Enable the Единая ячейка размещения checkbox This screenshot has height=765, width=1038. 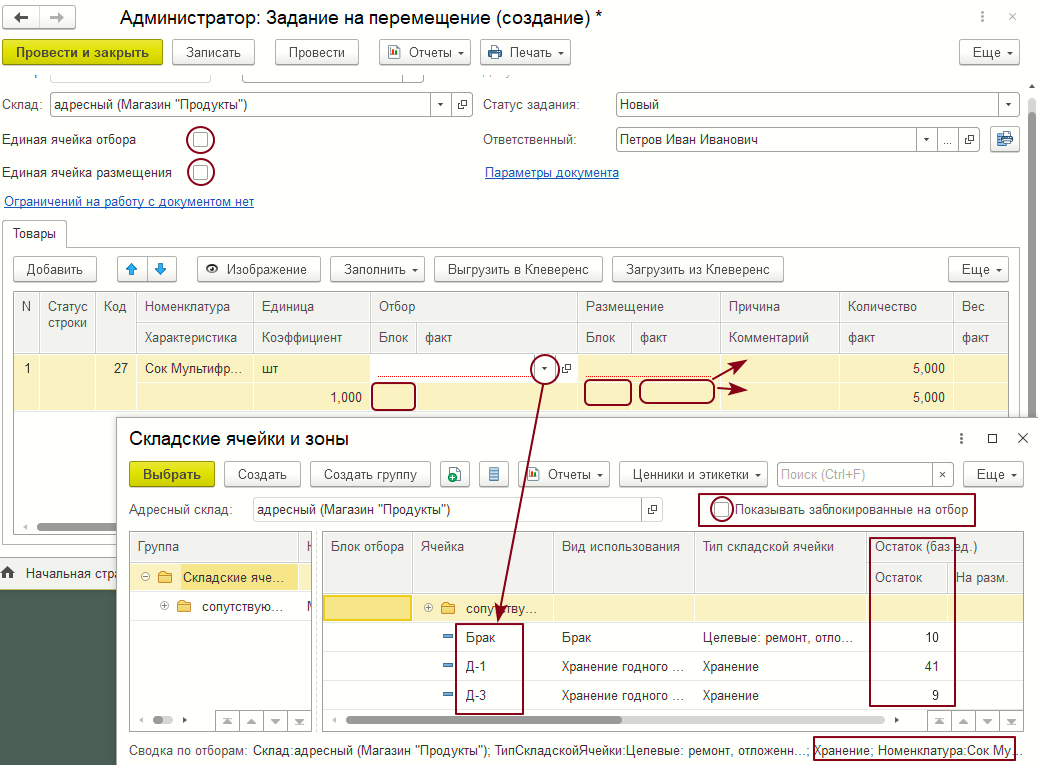201,172
